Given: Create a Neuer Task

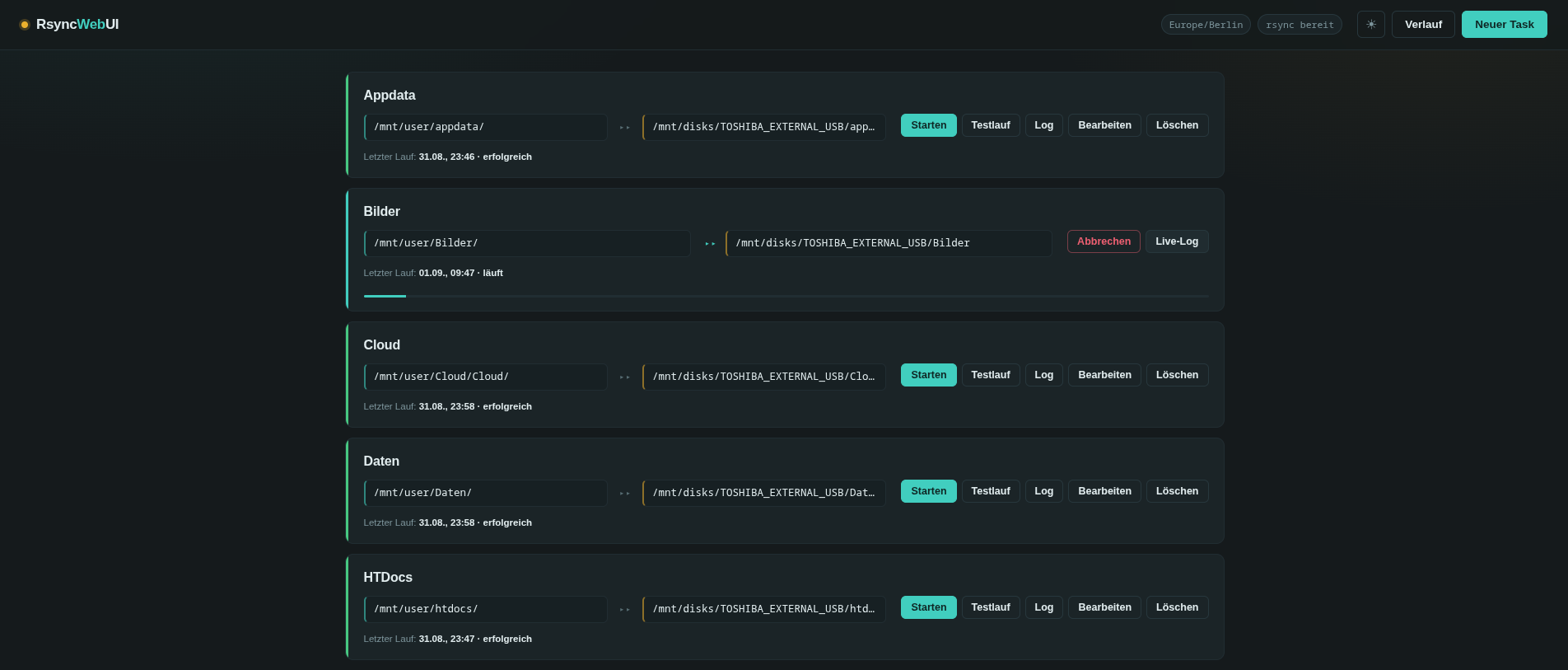Looking at the screenshot, I should pyautogui.click(x=1504, y=24).
